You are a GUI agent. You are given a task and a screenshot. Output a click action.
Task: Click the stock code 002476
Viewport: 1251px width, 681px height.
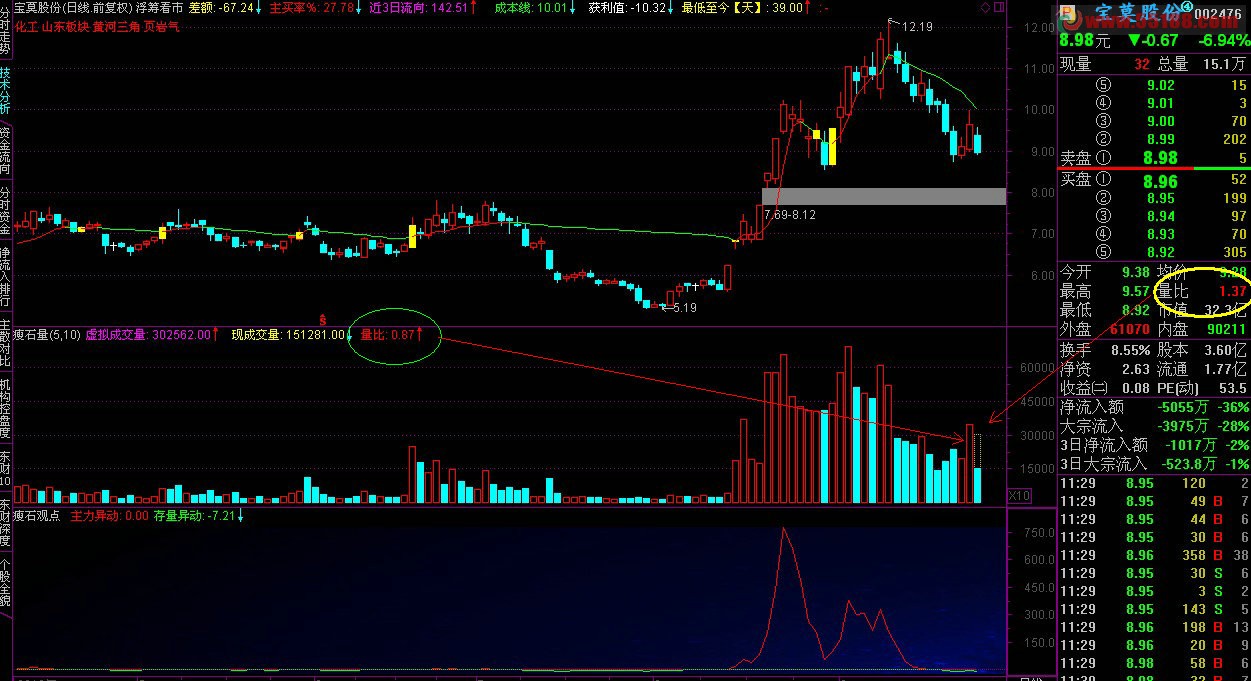click(x=1218, y=14)
